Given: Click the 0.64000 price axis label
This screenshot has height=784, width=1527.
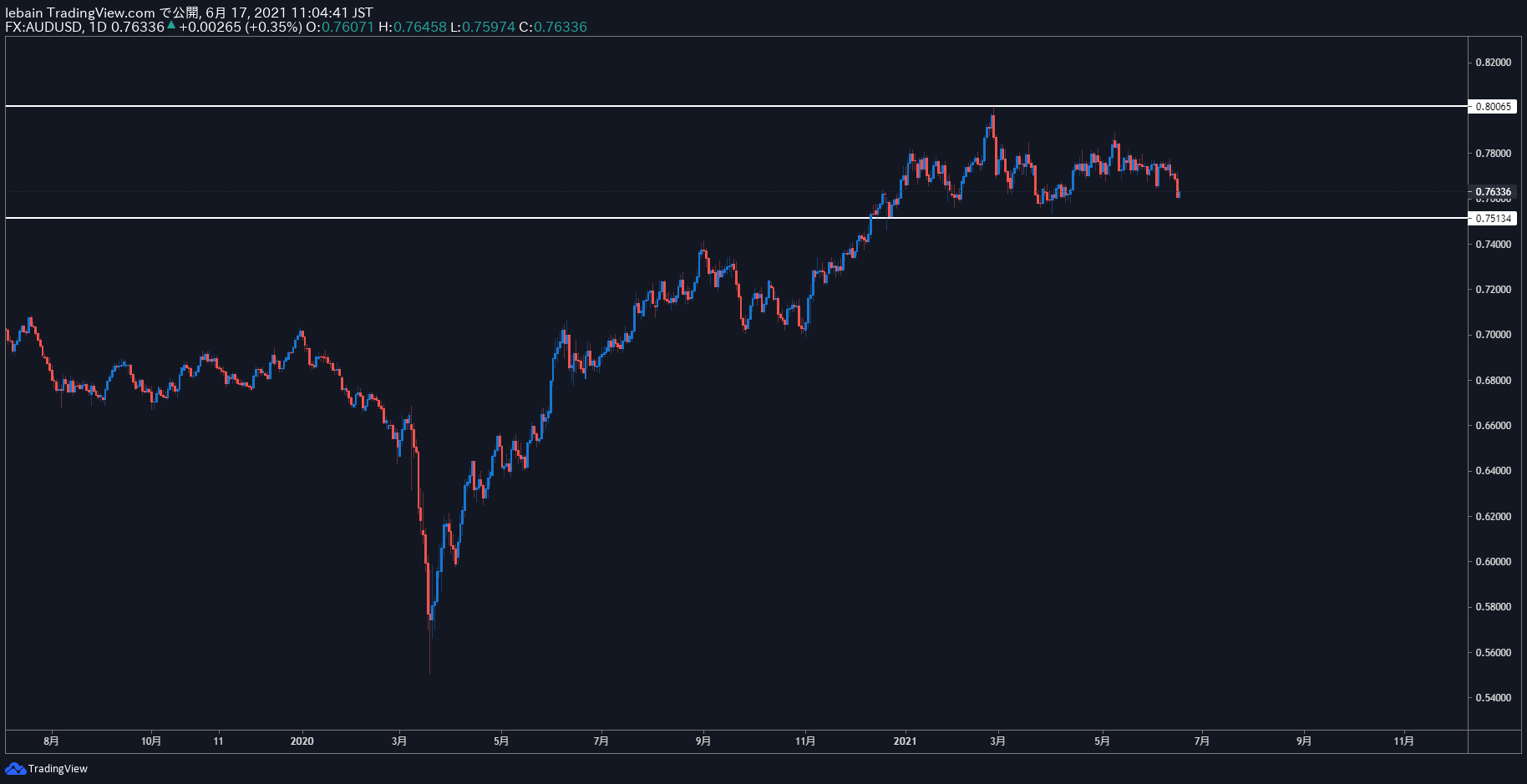Looking at the screenshot, I should tap(1493, 470).
